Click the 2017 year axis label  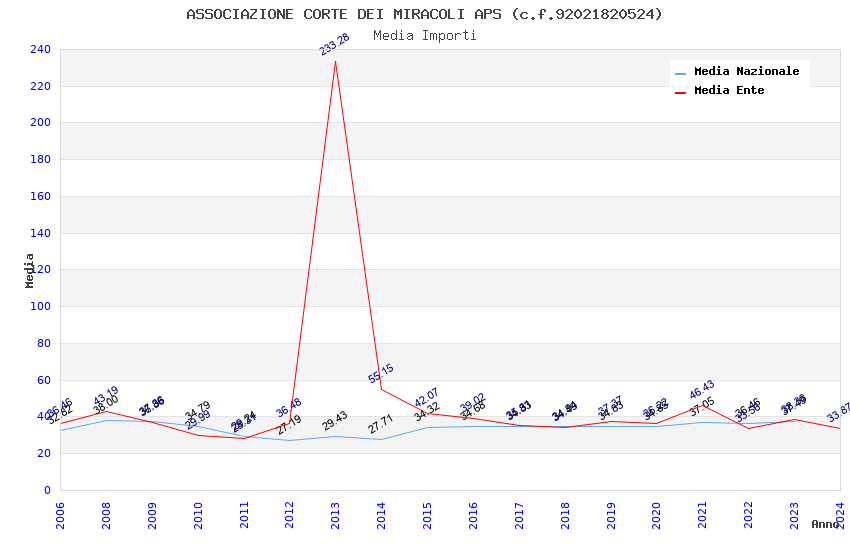[x=519, y=515]
